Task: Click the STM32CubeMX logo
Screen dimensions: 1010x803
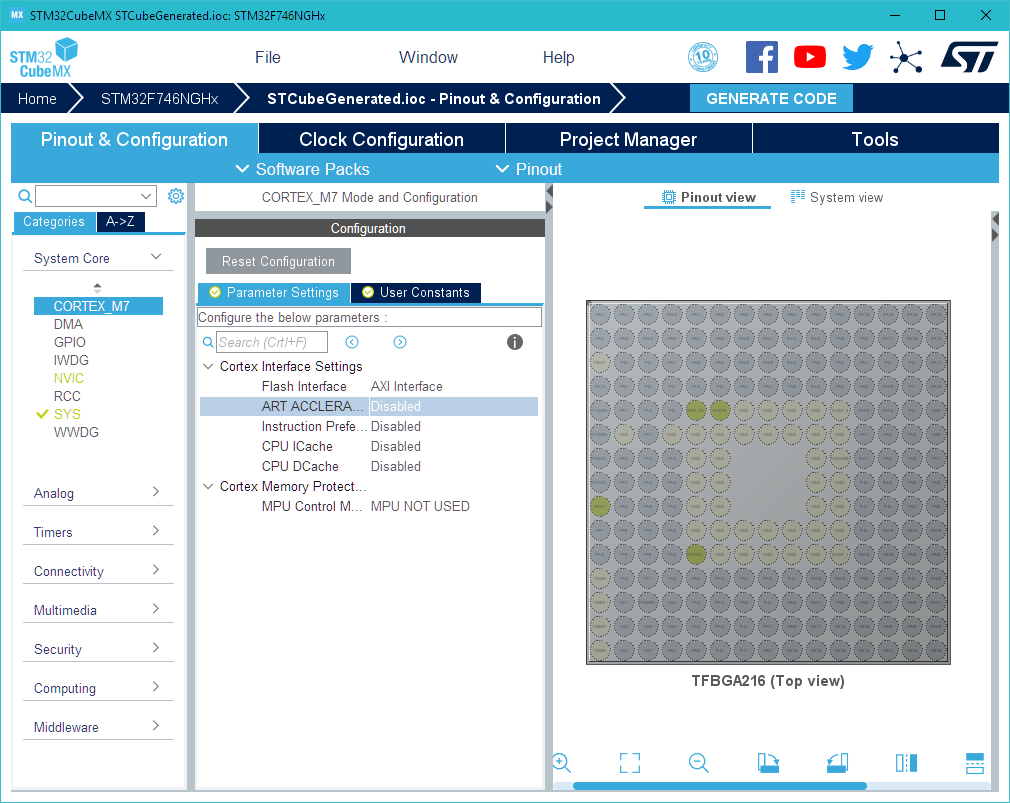Action: (x=44, y=58)
